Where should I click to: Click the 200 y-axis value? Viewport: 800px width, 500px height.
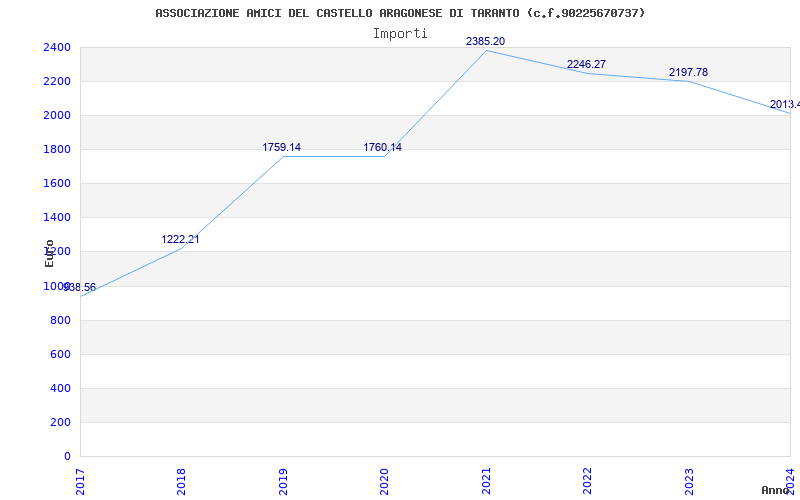(60, 422)
